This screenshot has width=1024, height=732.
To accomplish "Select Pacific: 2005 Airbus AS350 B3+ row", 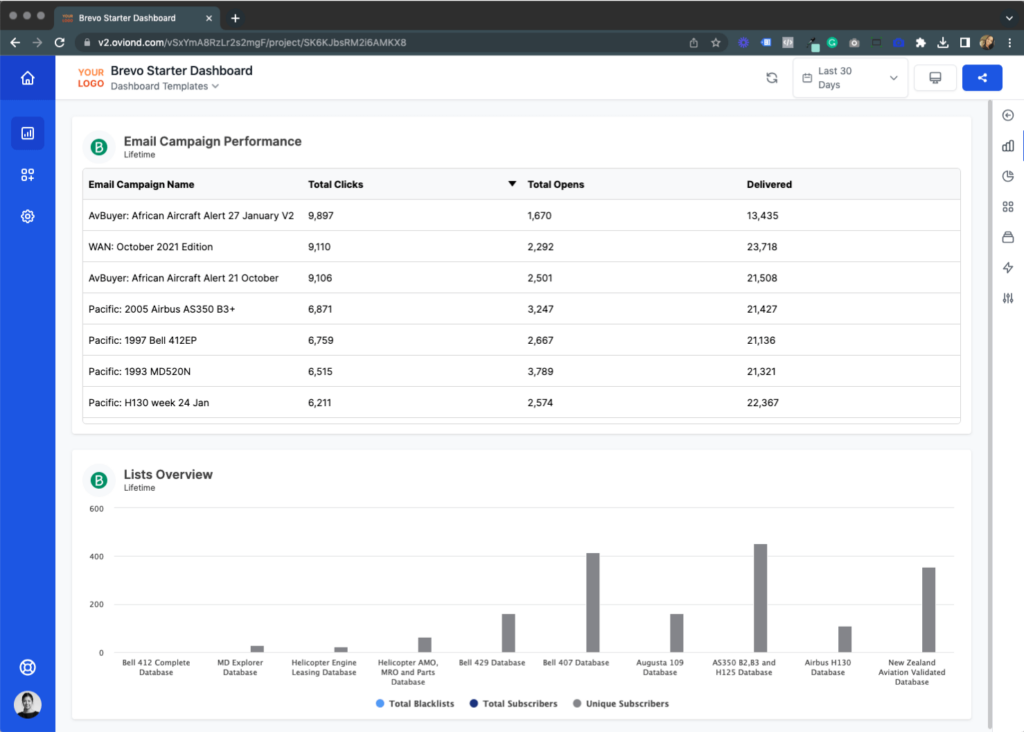I will click(x=521, y=309).
